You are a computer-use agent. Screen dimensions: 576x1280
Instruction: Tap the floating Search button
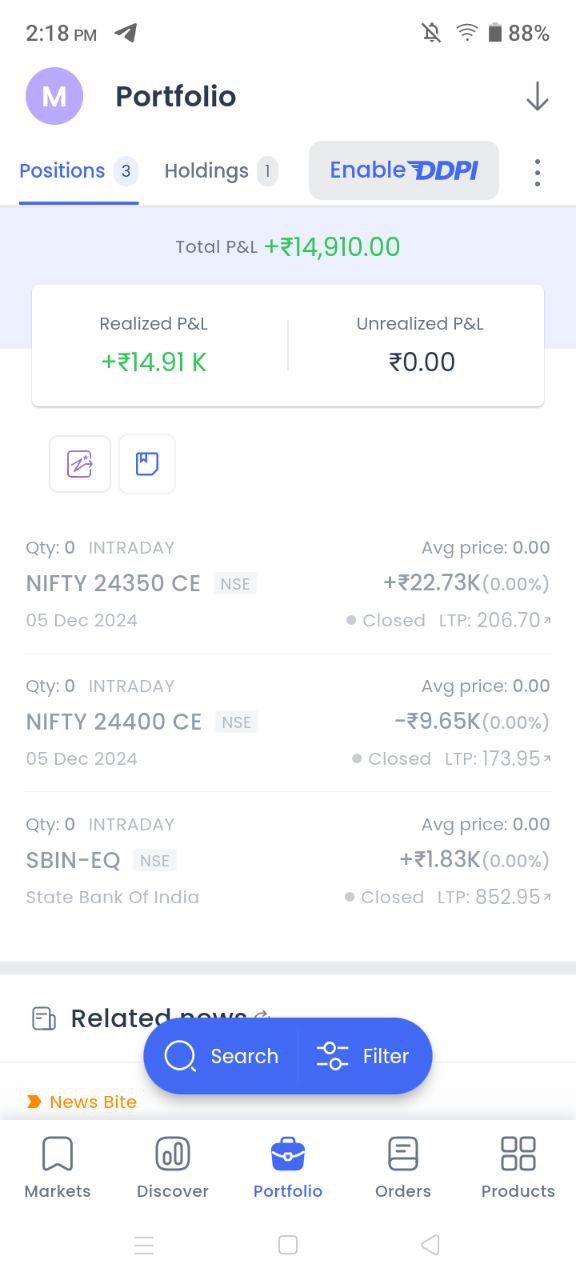tap(221, 1056)
